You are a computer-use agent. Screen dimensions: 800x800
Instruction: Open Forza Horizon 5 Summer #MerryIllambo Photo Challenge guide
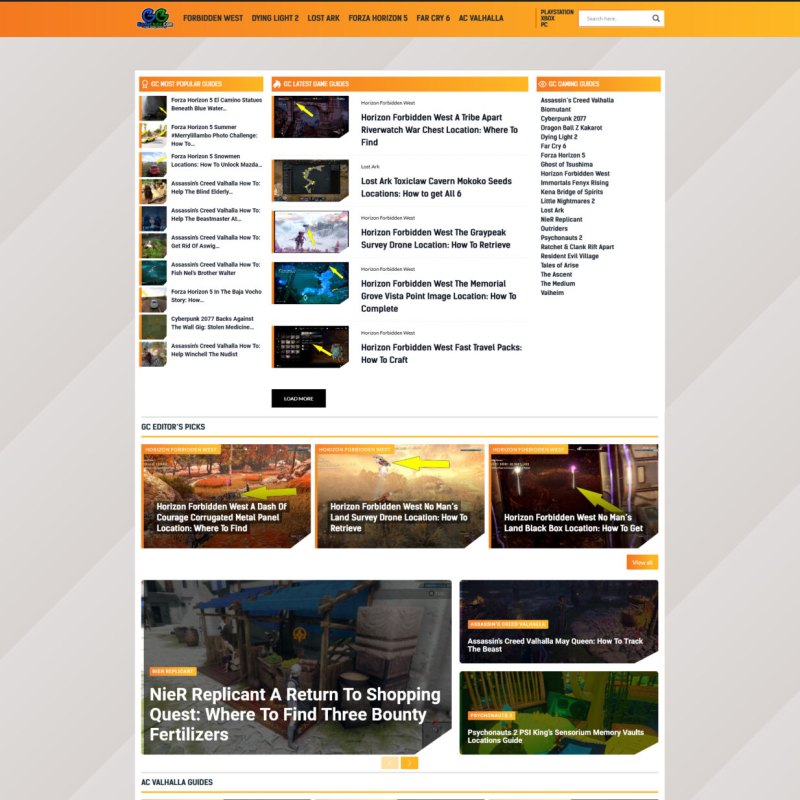(214, 135)
